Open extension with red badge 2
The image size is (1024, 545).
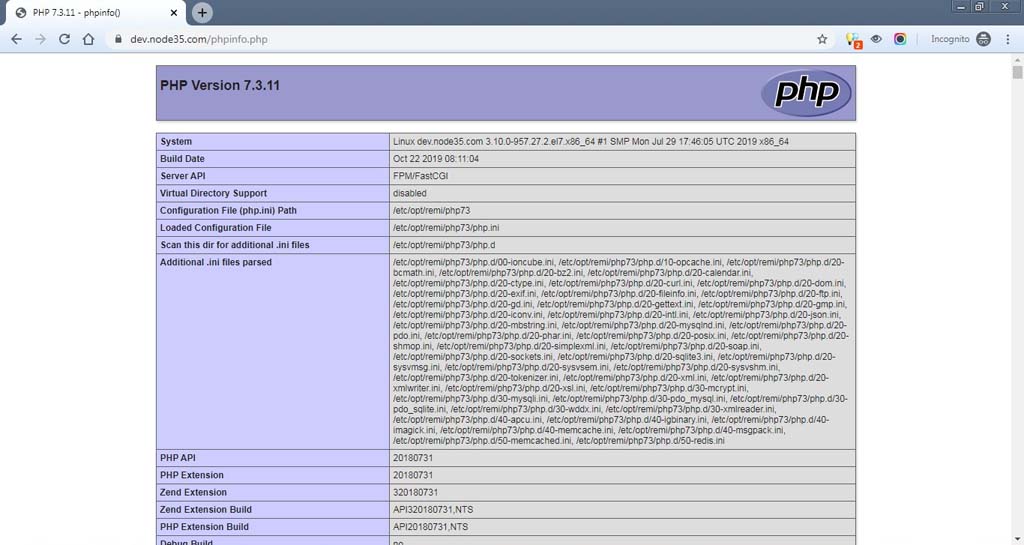[x=853, y=40]
